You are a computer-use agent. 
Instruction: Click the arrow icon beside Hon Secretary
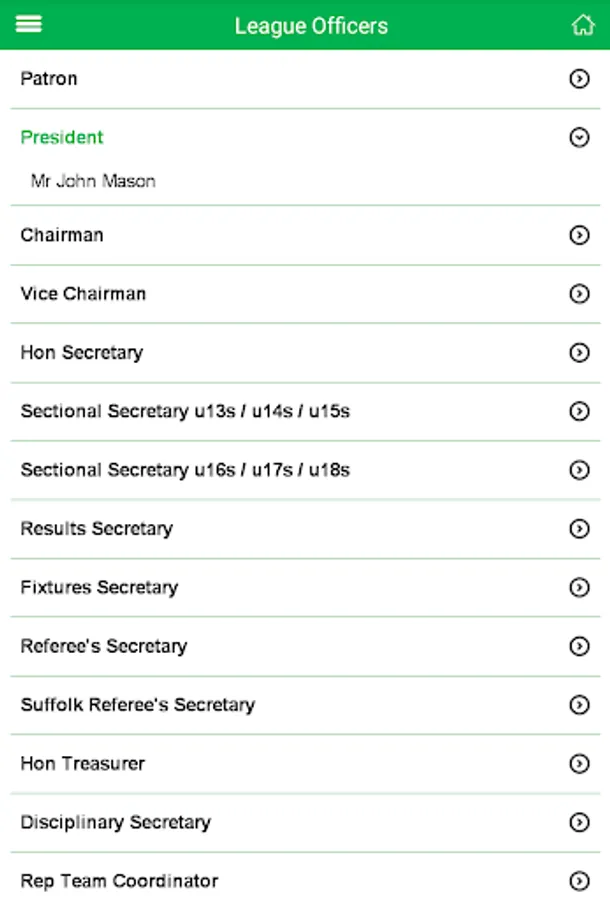tap(579, 352)
